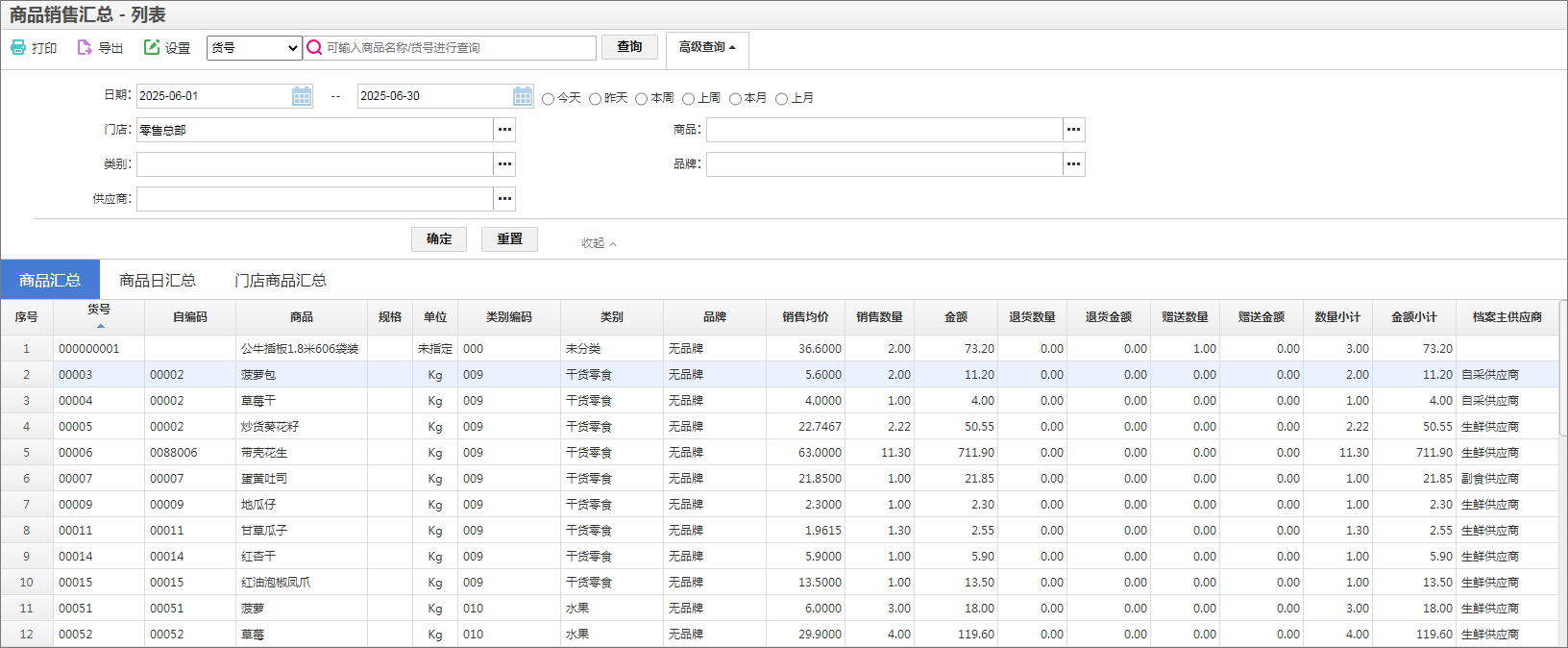
Task: Click item number 00052 cell
Action: (99, 634)
